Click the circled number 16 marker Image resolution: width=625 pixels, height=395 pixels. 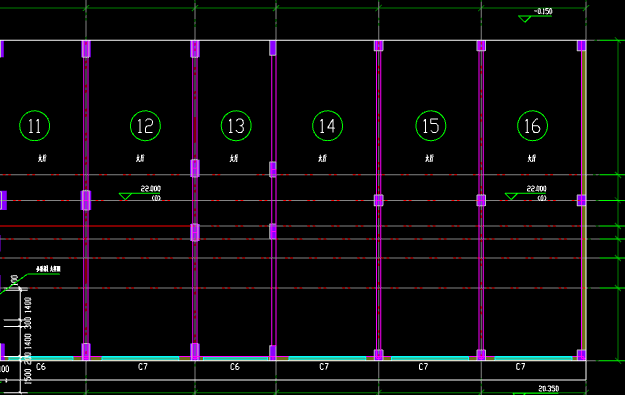click(533, 126)
